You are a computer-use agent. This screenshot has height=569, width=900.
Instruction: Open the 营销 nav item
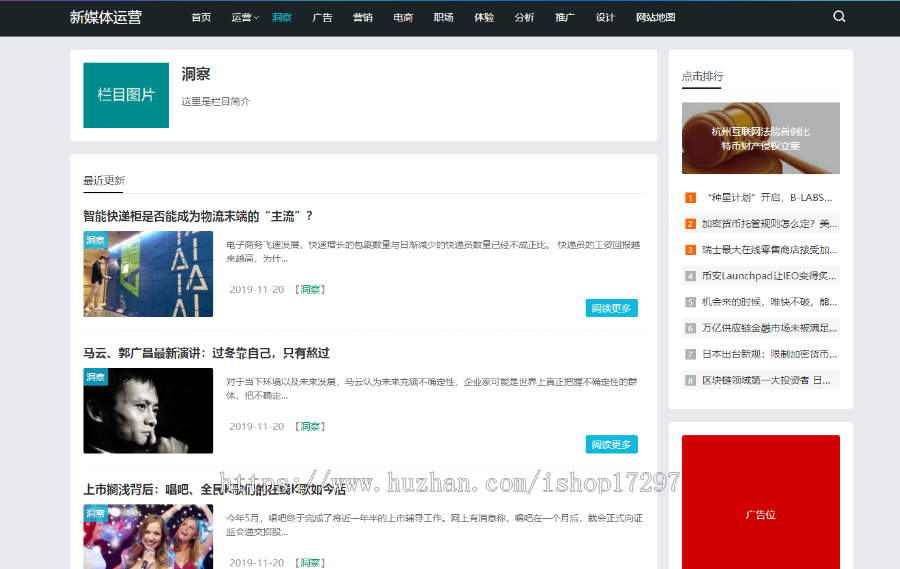pos(363,17)
